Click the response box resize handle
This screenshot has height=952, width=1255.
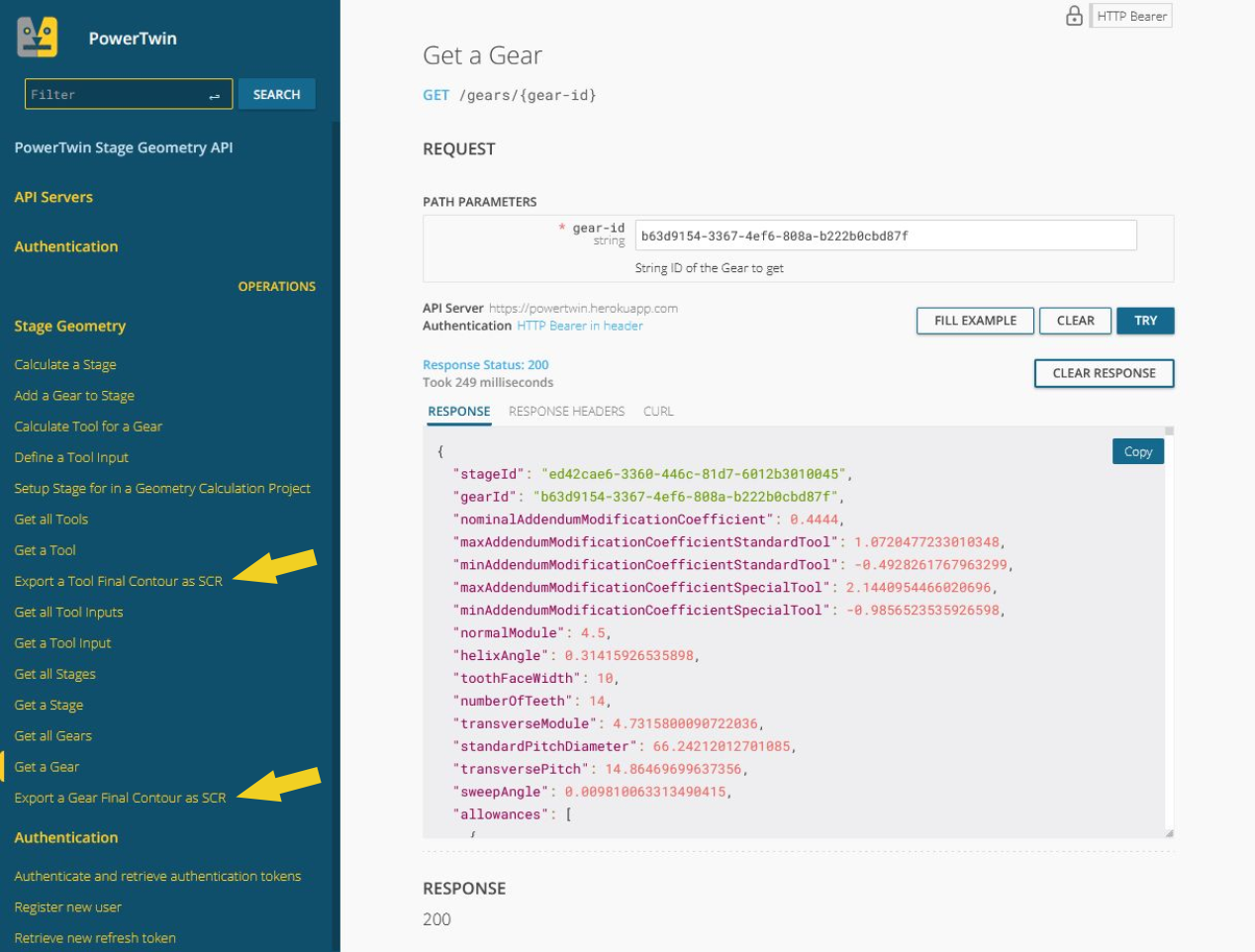(1169, 833)
